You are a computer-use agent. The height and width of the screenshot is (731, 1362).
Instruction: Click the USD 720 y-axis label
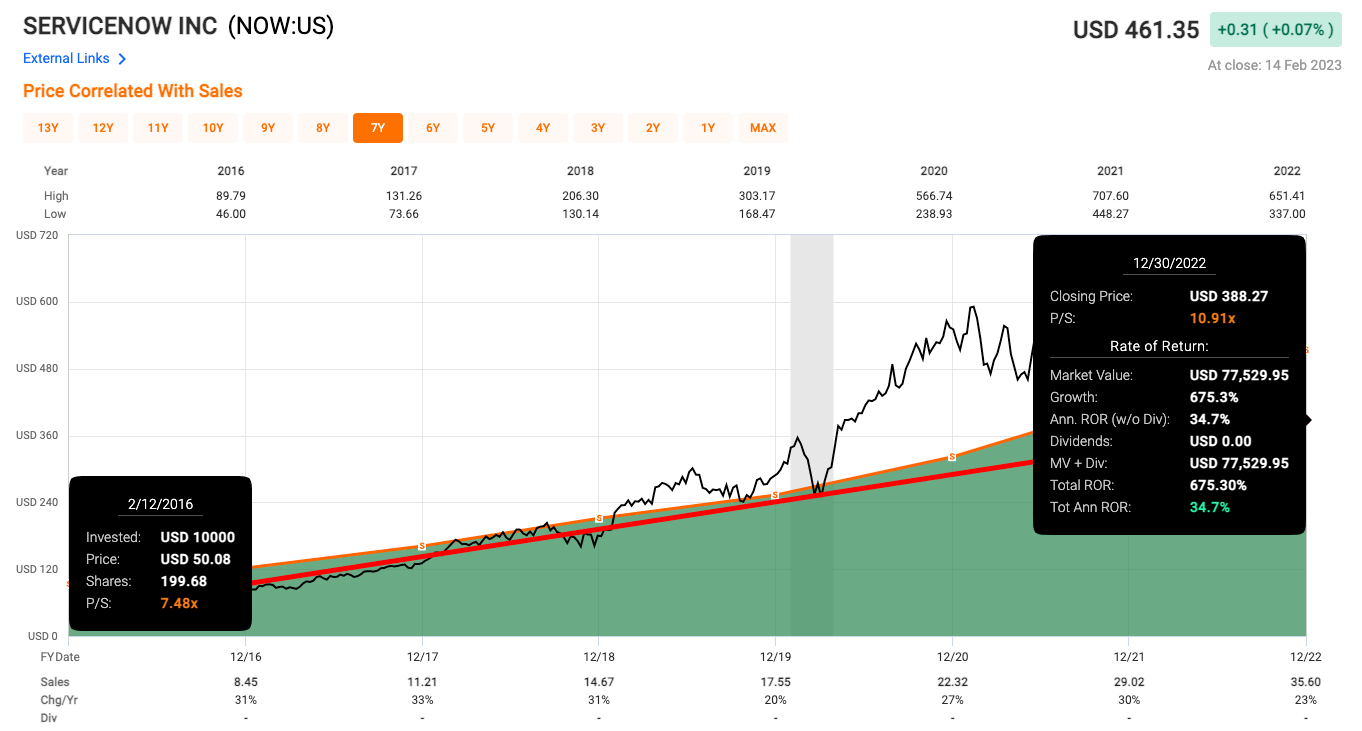tap(37, 235)
